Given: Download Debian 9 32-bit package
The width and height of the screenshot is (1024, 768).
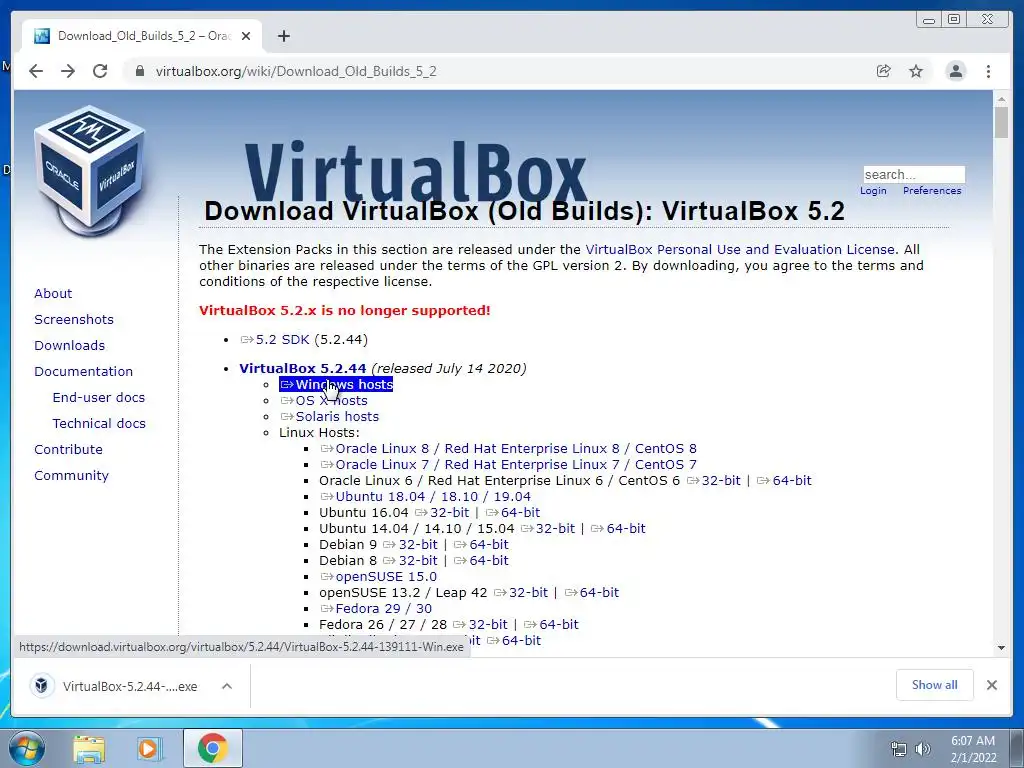Looking at the screenshot, I should [410, 545].
